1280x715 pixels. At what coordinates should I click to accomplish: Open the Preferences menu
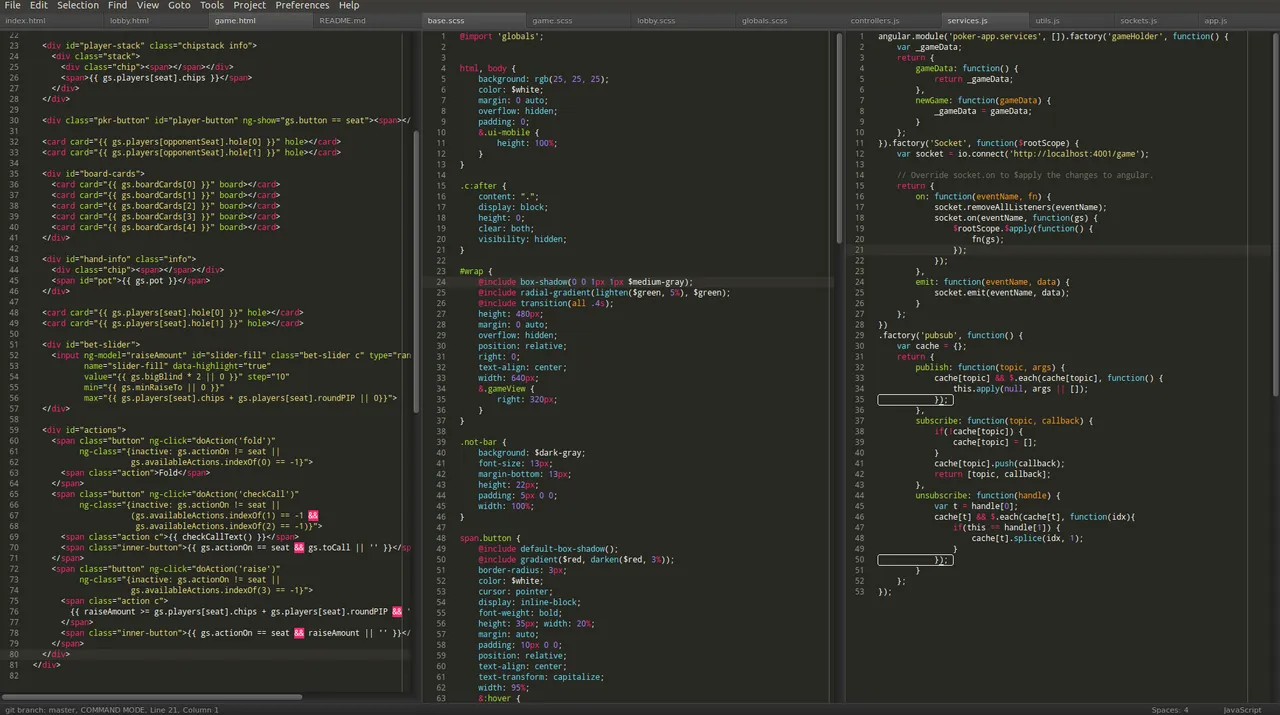[x=302, y=5]
